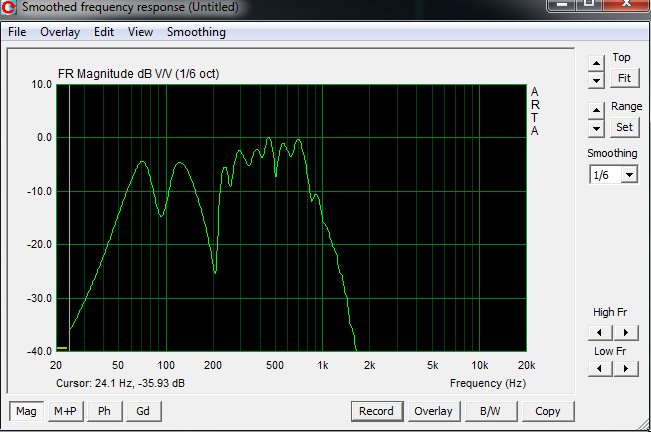Click the 0.0 dB axis label
This screenshot has height=432, width=651.
pos(44,137)
